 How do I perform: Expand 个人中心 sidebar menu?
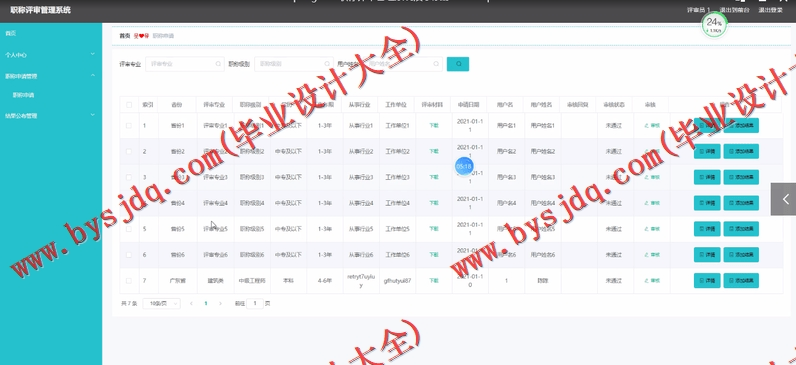coord(51,55)
